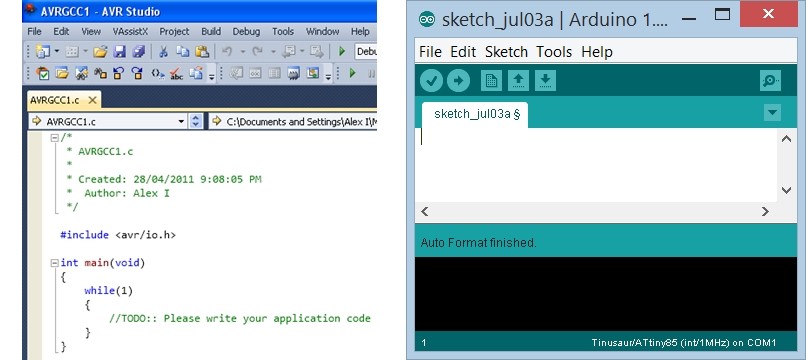Screen dimensions: 806x360
Task: Click Paste clipboard icon in AVR Studio
Action: point(202,51)
